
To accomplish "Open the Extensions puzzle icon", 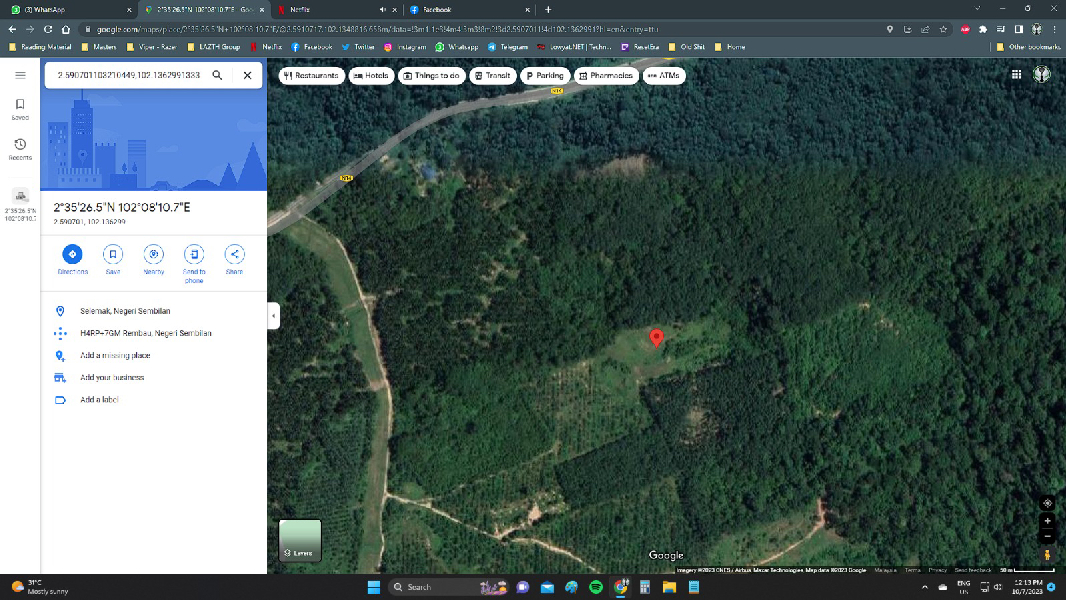I will (x=982, y=29).
